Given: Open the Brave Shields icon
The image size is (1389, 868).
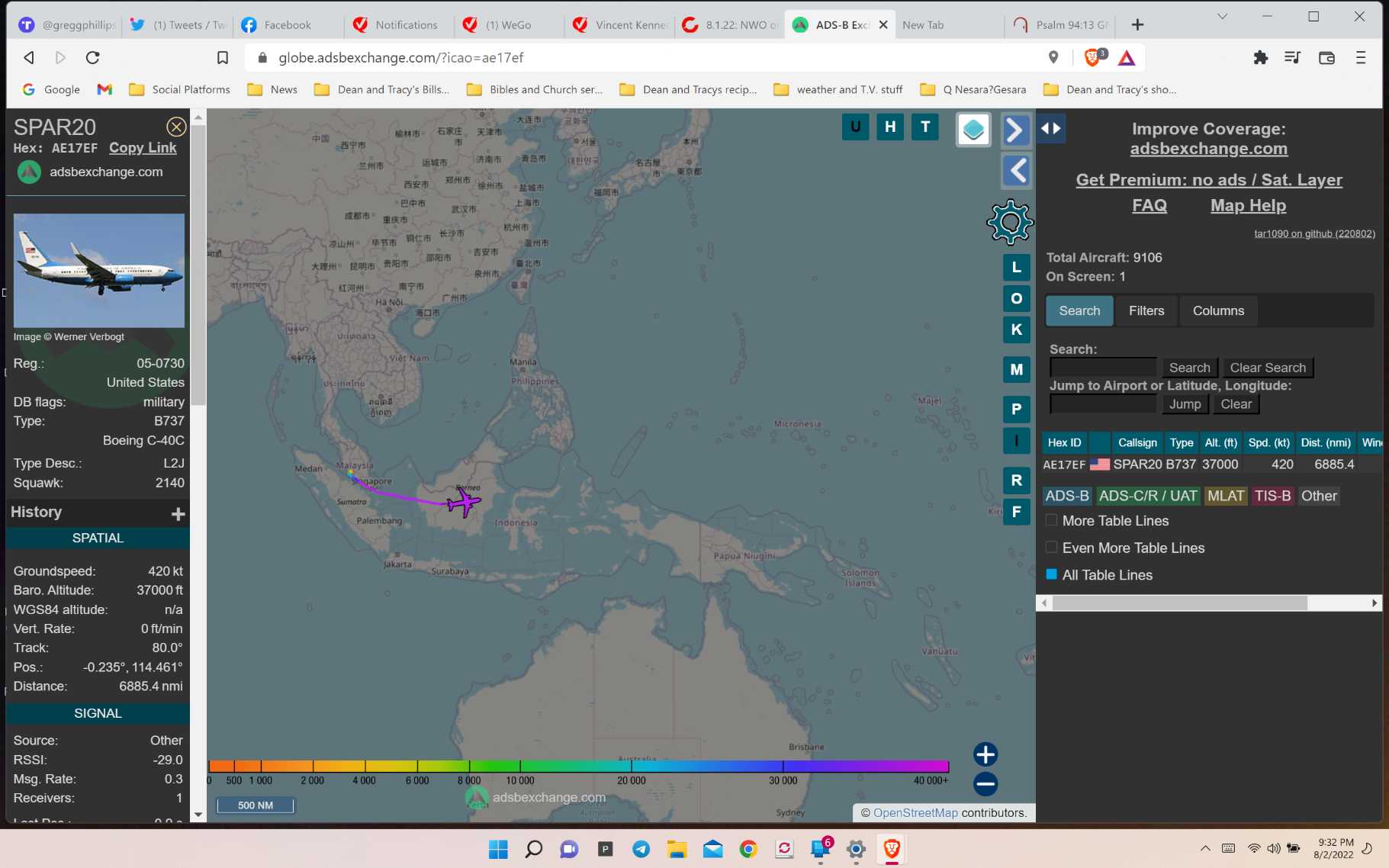Looking at the screenshot, I should coord(1092,57).
